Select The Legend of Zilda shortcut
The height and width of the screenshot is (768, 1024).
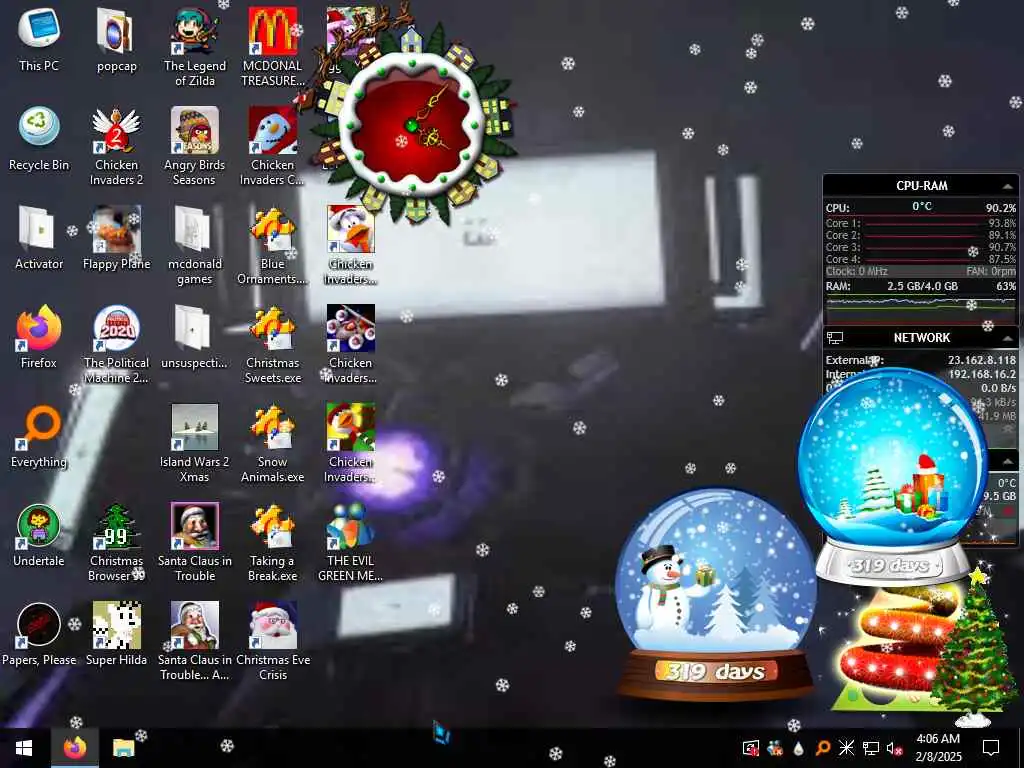click(195, 47)
